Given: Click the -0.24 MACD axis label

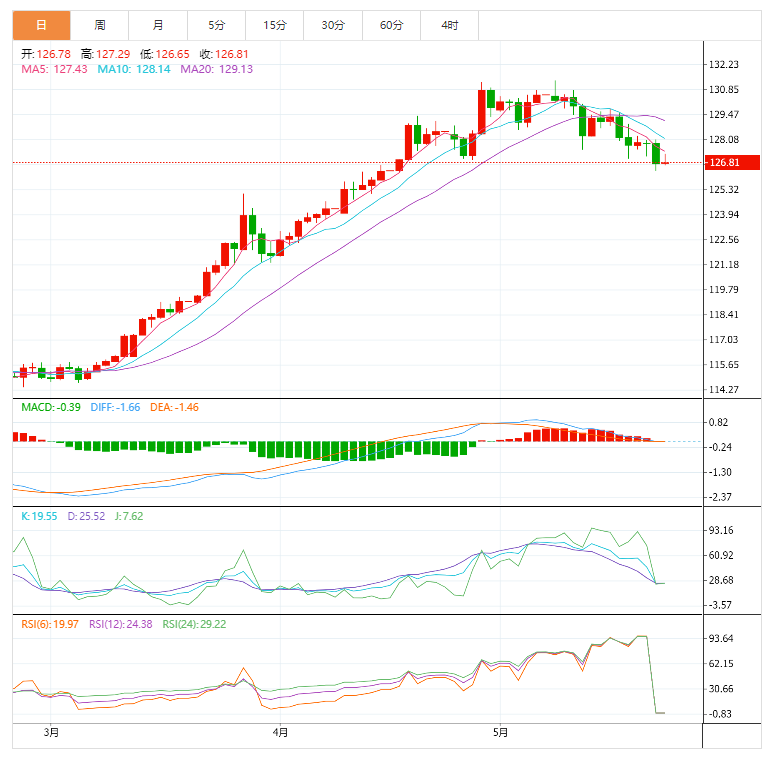Looking at the screenshot, I should coord(720,447).
